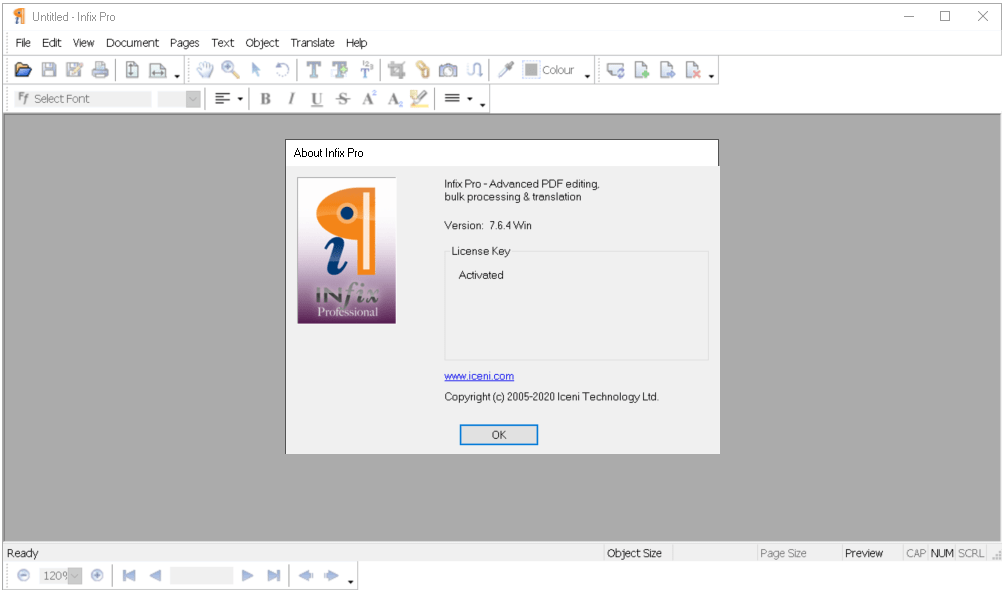Open the View menu
This screenshot has height=591, width=1004.
(83, 43)
